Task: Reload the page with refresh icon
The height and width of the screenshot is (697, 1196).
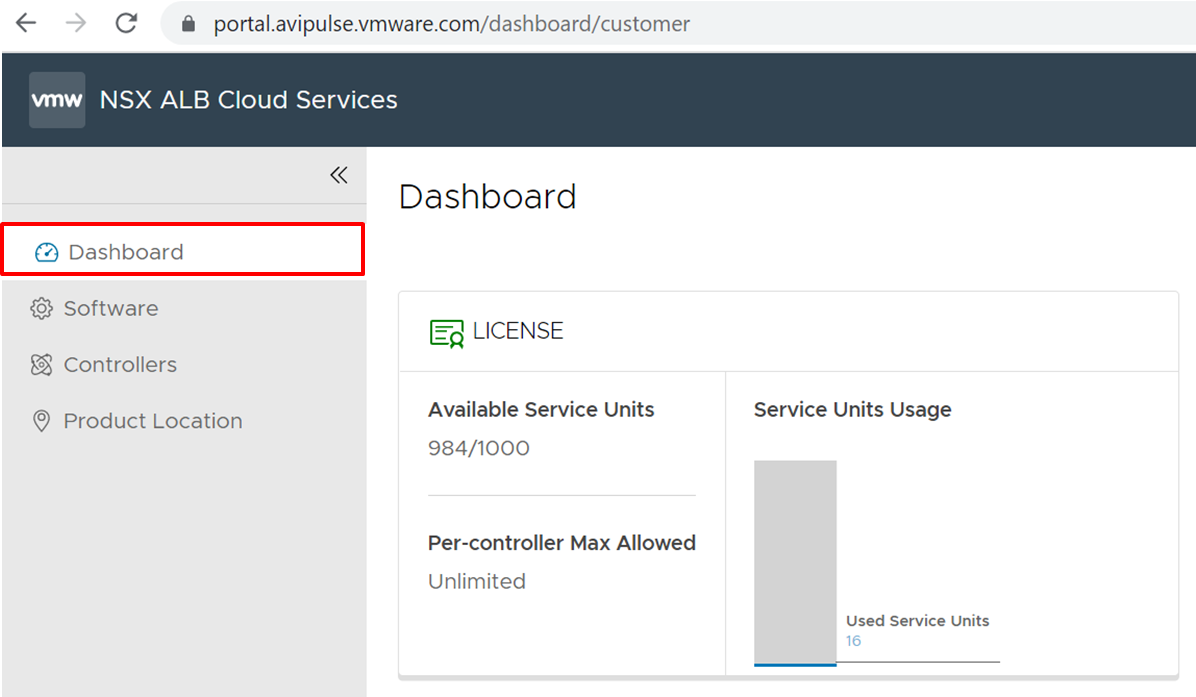Action: [126, 23]
